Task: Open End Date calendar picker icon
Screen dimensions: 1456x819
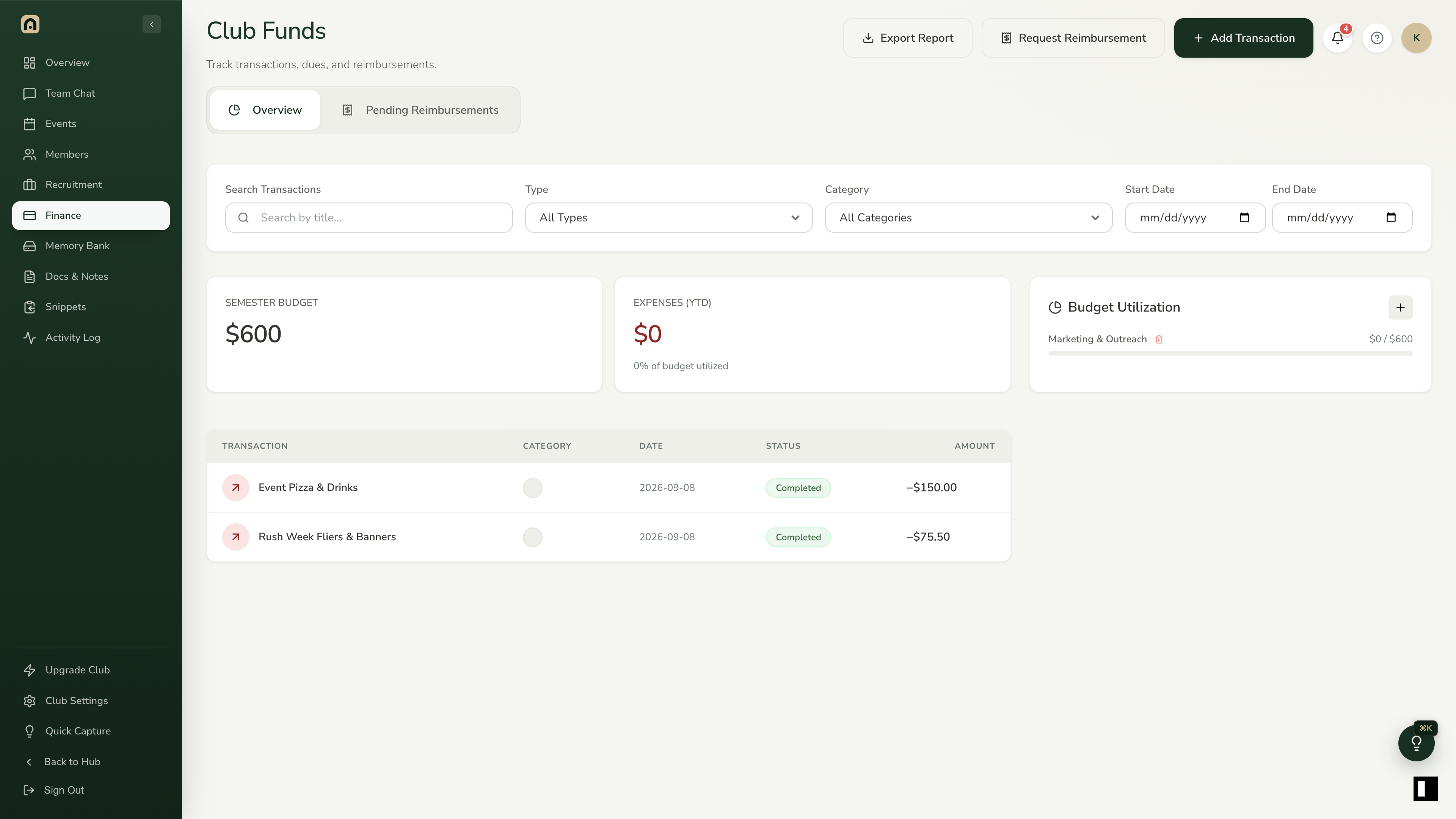Action: [x=1391, y=218]
